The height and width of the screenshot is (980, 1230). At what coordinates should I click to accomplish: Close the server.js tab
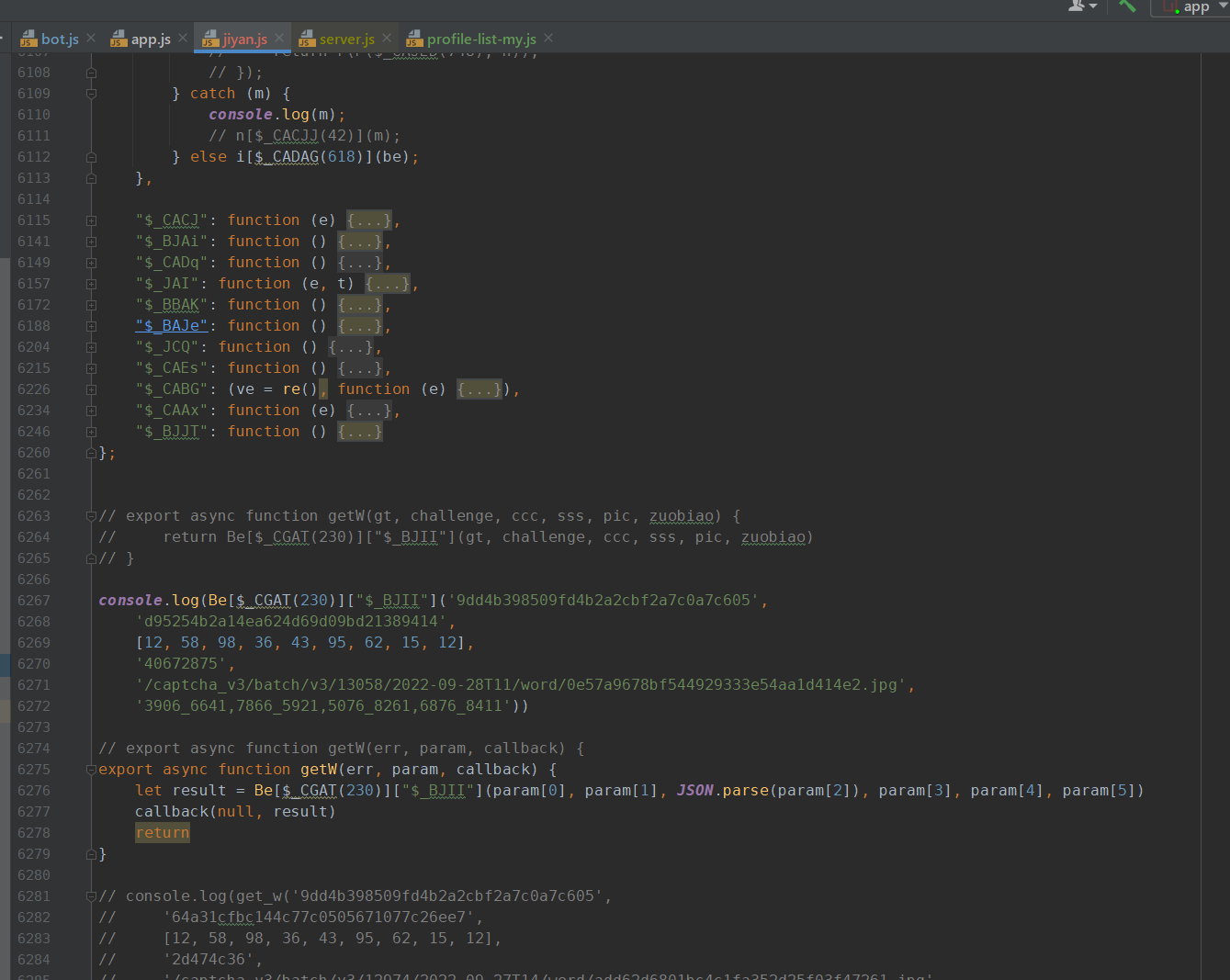tap(387, 38)
